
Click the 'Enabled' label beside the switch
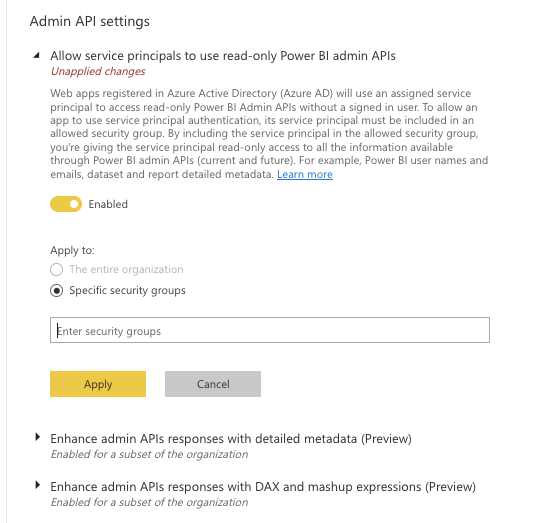[x=108, y=204]
